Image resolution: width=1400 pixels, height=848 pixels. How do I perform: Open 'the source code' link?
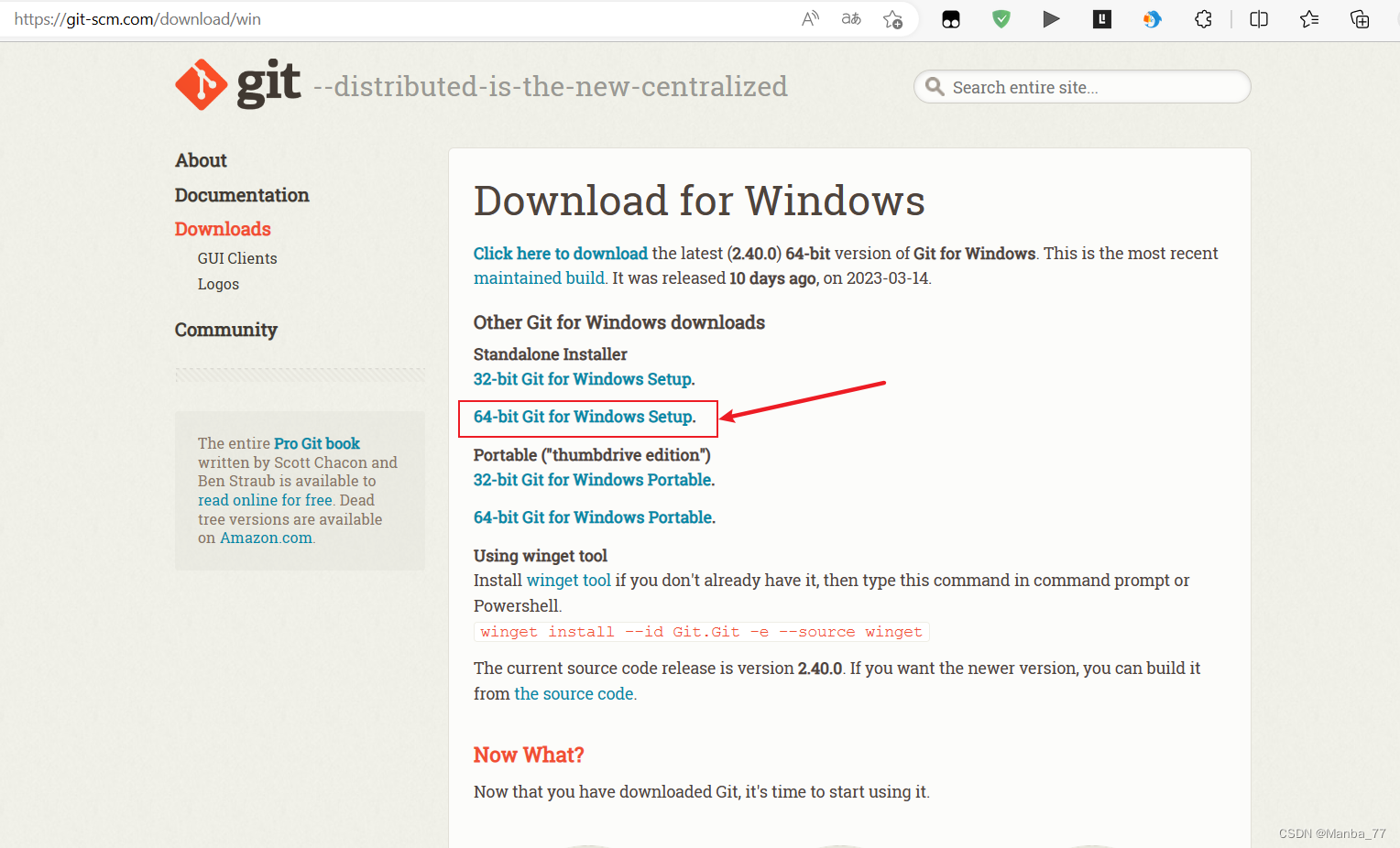pos(575,694)
